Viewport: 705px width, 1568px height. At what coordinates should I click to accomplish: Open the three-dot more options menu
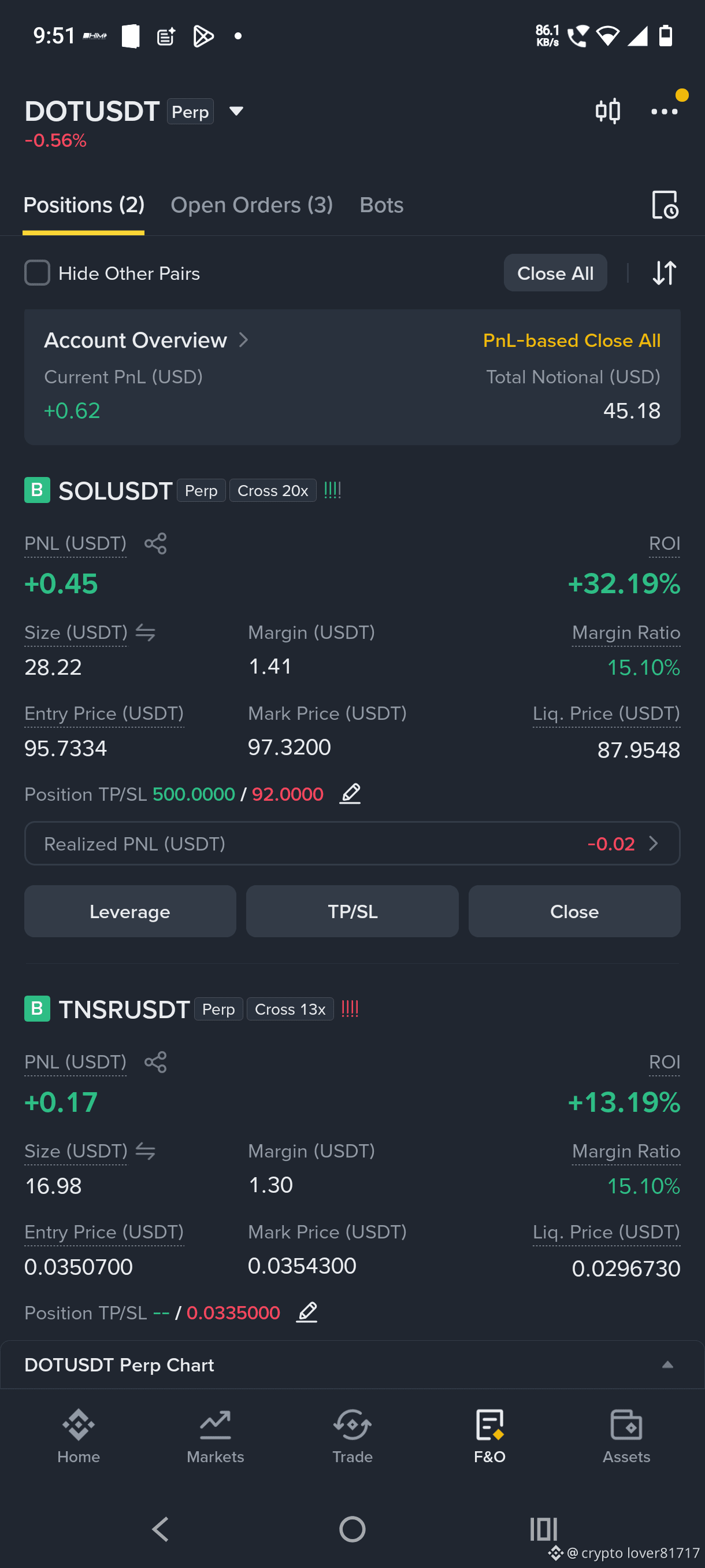pos(663,112)
